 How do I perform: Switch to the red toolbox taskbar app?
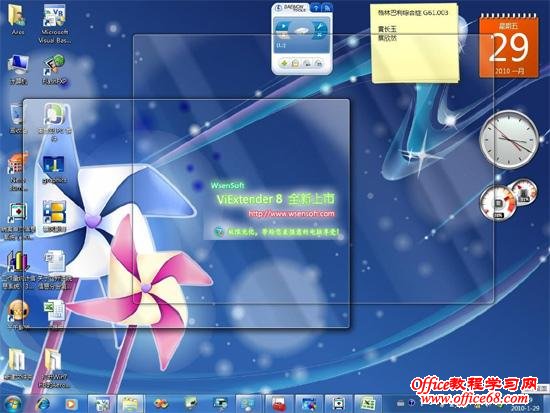point(279,404)
